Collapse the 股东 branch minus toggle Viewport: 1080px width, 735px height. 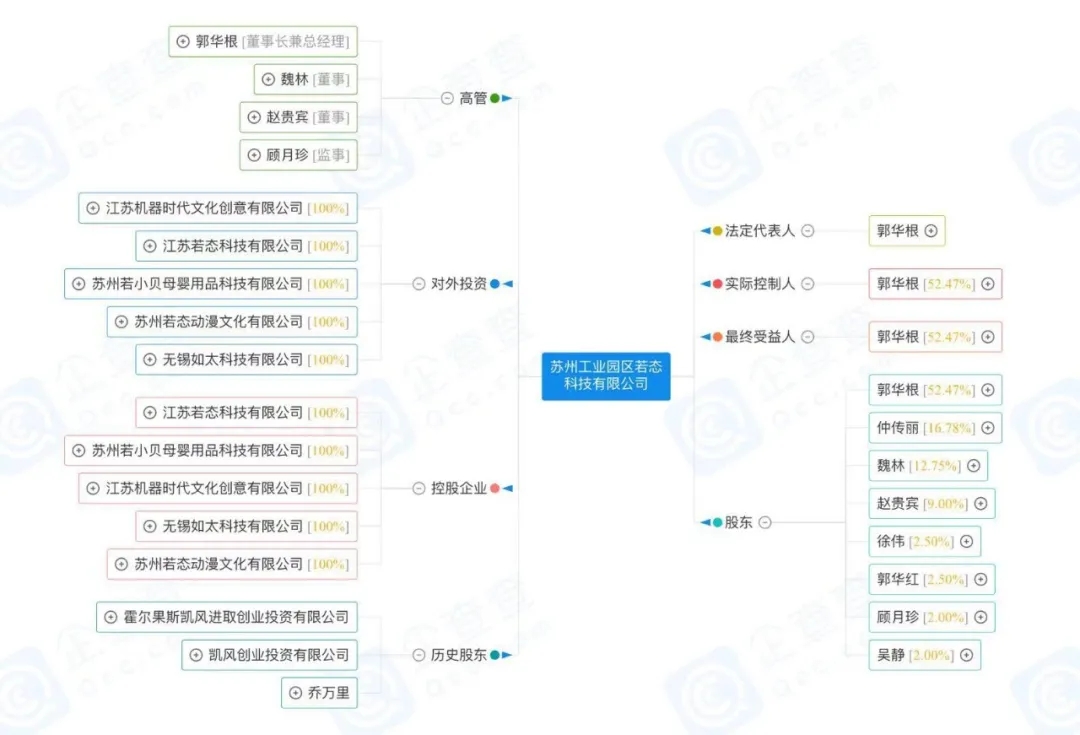[x=765, y=522]
